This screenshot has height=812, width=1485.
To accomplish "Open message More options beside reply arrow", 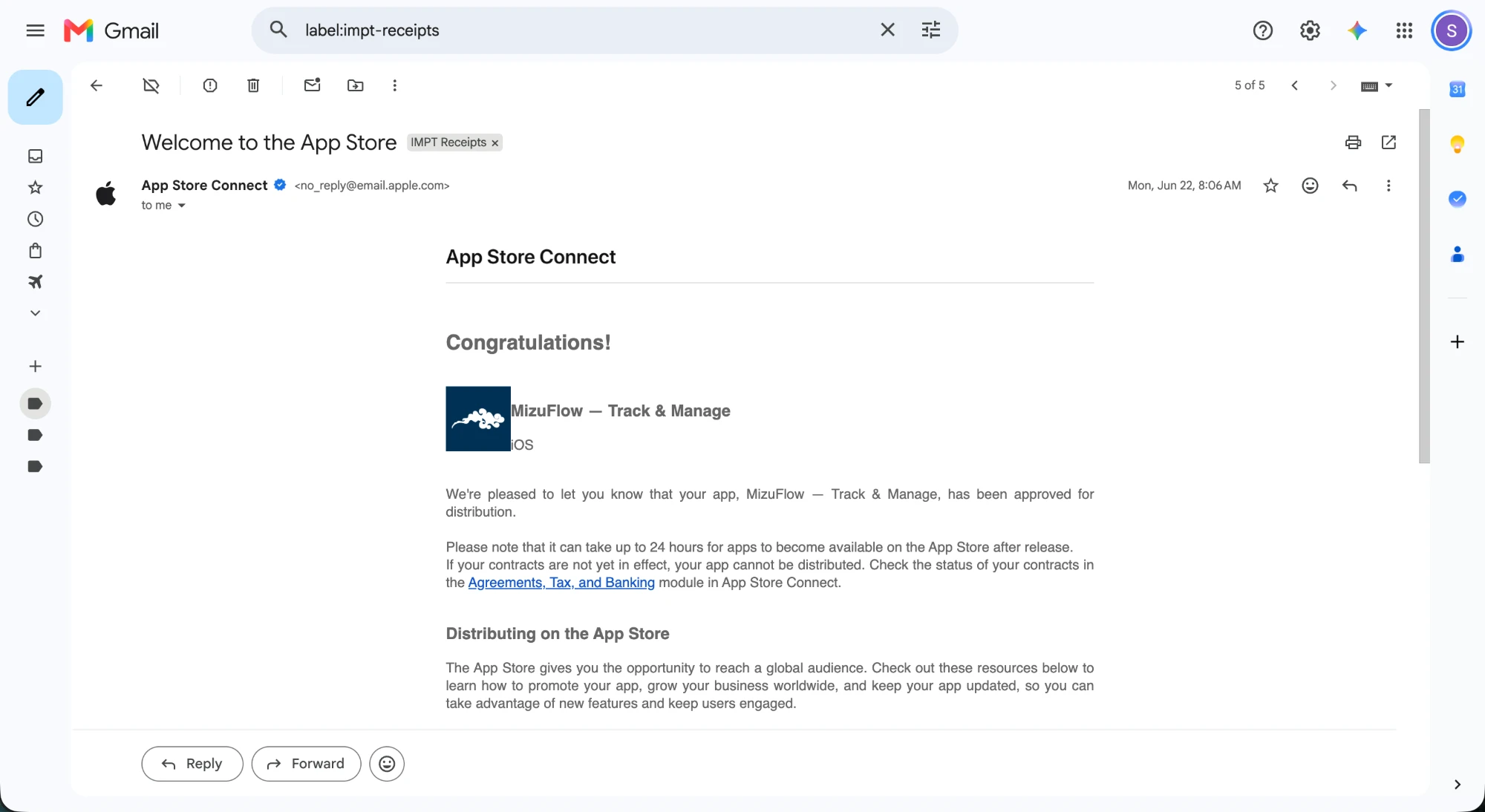I will coord(1388,186).
